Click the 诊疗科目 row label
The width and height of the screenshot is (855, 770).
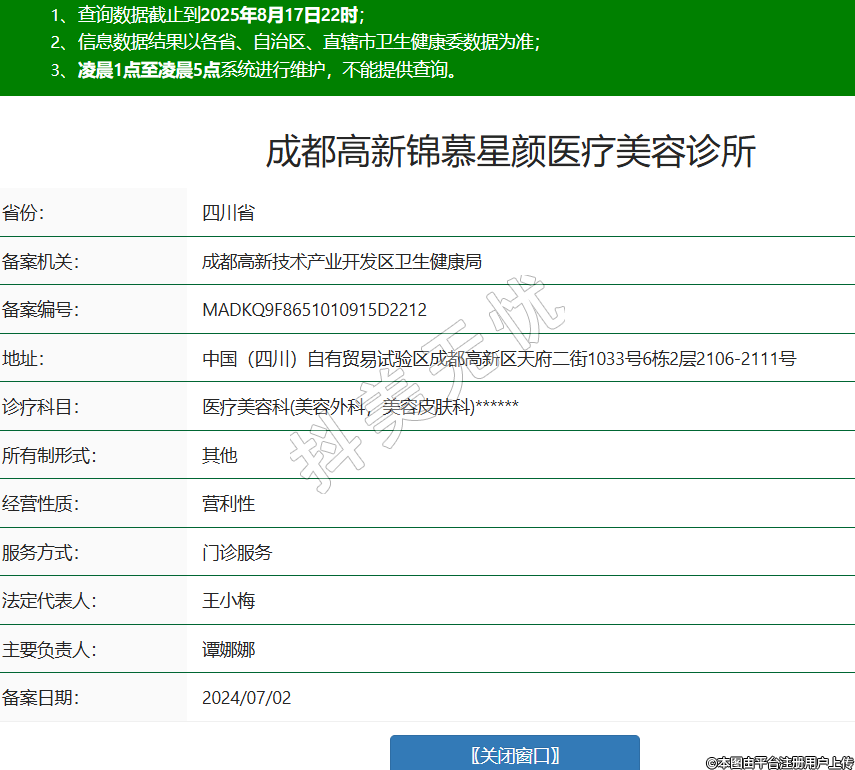[40, 407]
